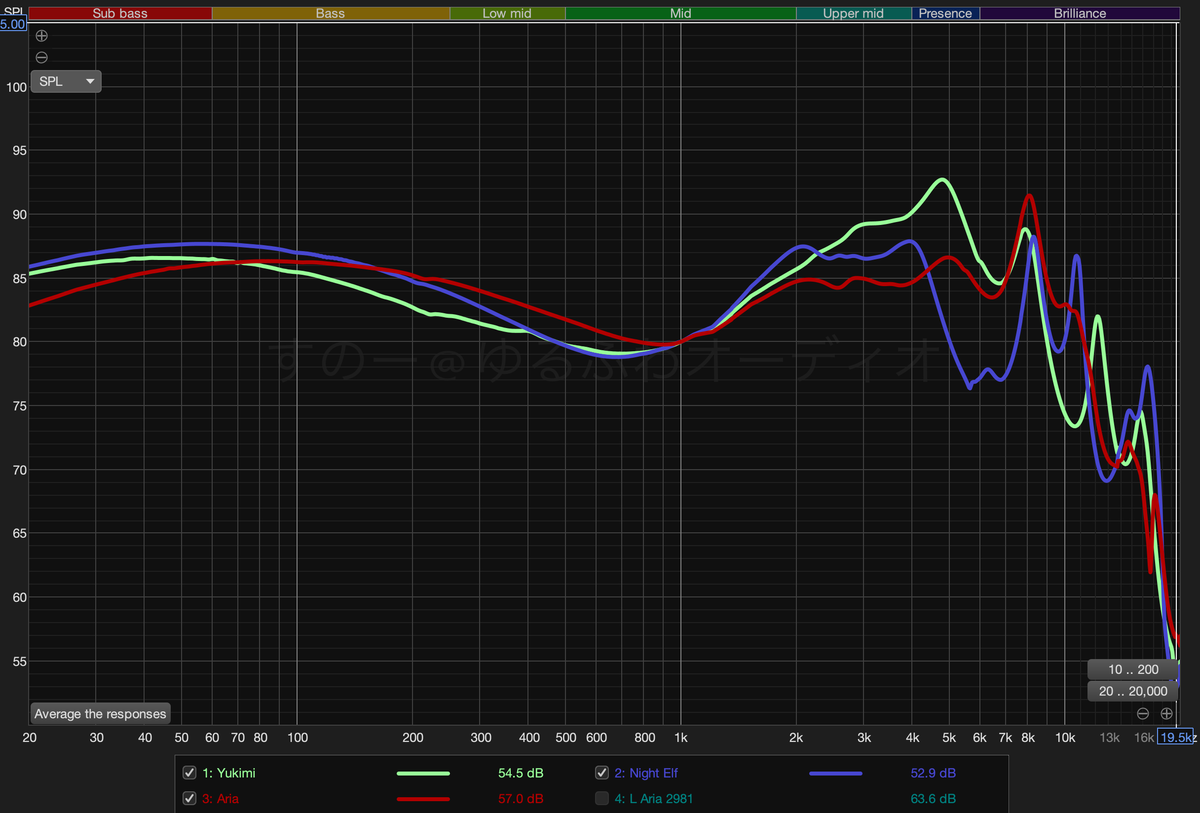
Task: Select the Sub bass band label
Action: (x=120, y=13)
